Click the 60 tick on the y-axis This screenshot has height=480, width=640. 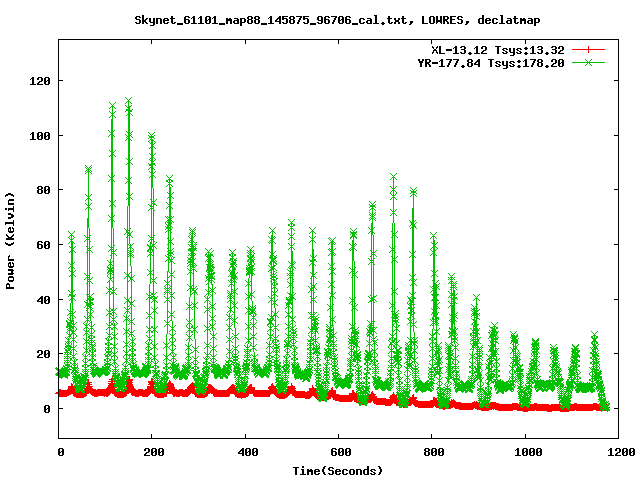click(x=43, y=245)
